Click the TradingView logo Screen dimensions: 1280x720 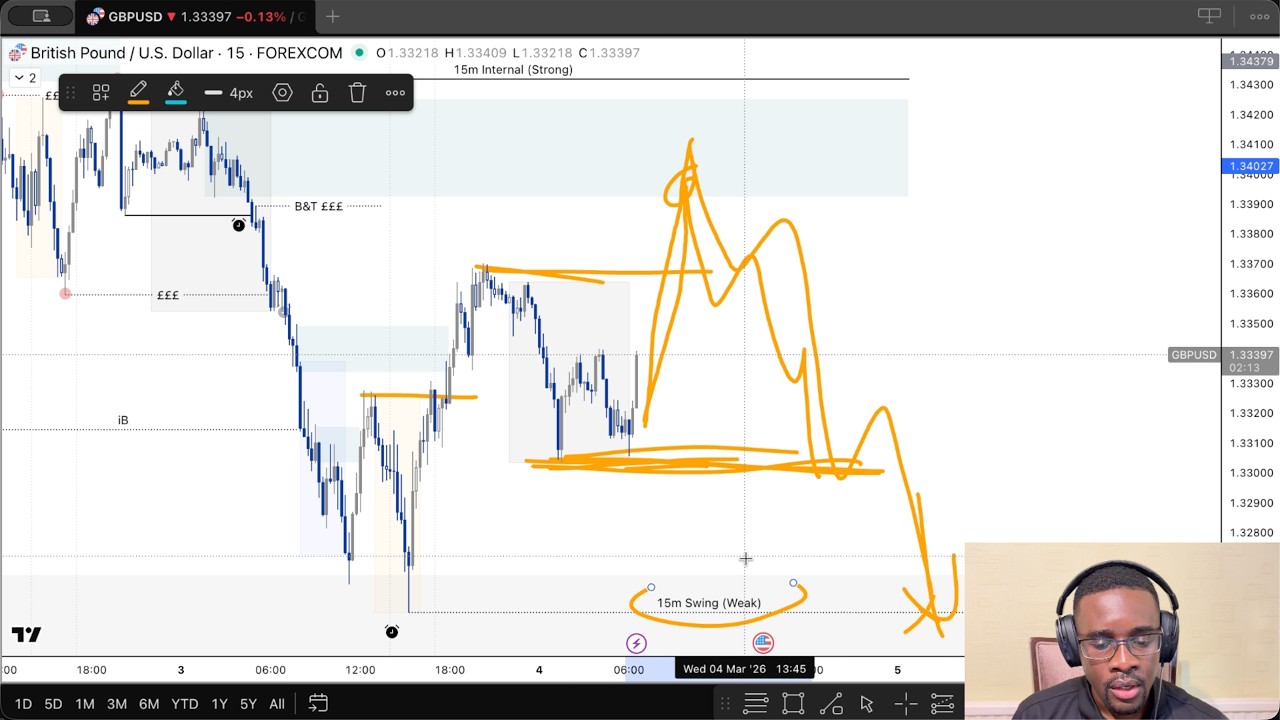click(x=27, y=634)
